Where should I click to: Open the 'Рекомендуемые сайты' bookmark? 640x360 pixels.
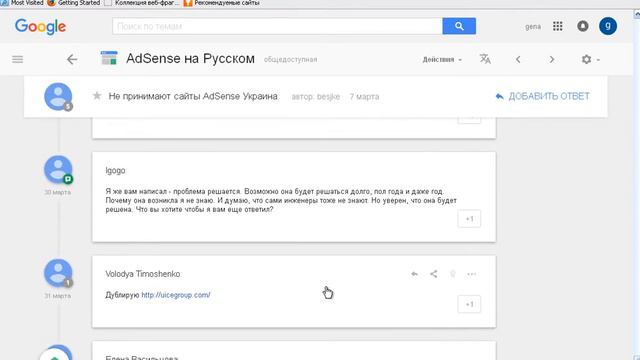[x=222, y=3]
